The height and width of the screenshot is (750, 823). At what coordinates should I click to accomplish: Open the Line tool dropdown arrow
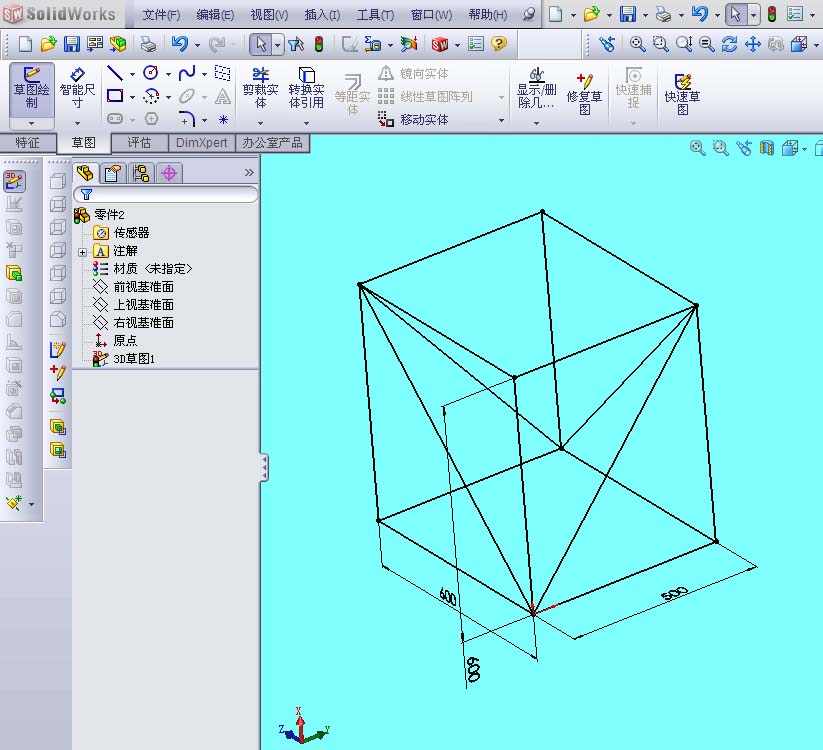click(132, 74)
